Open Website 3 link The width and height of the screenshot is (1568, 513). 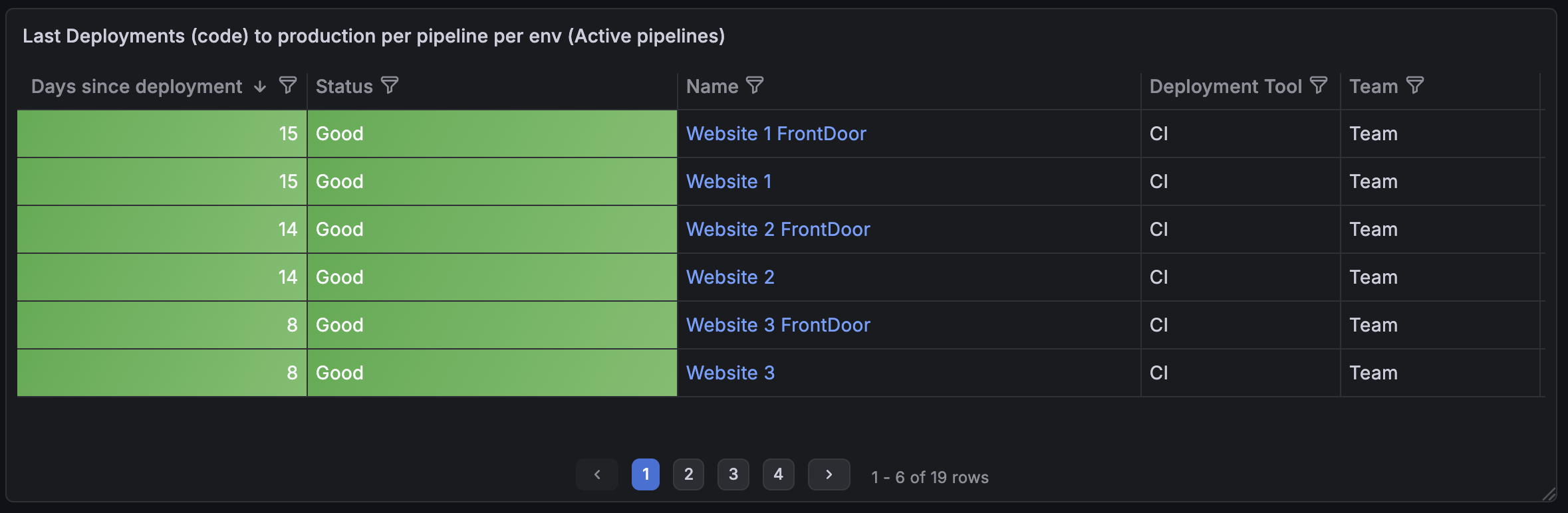(x=730, y=373)
